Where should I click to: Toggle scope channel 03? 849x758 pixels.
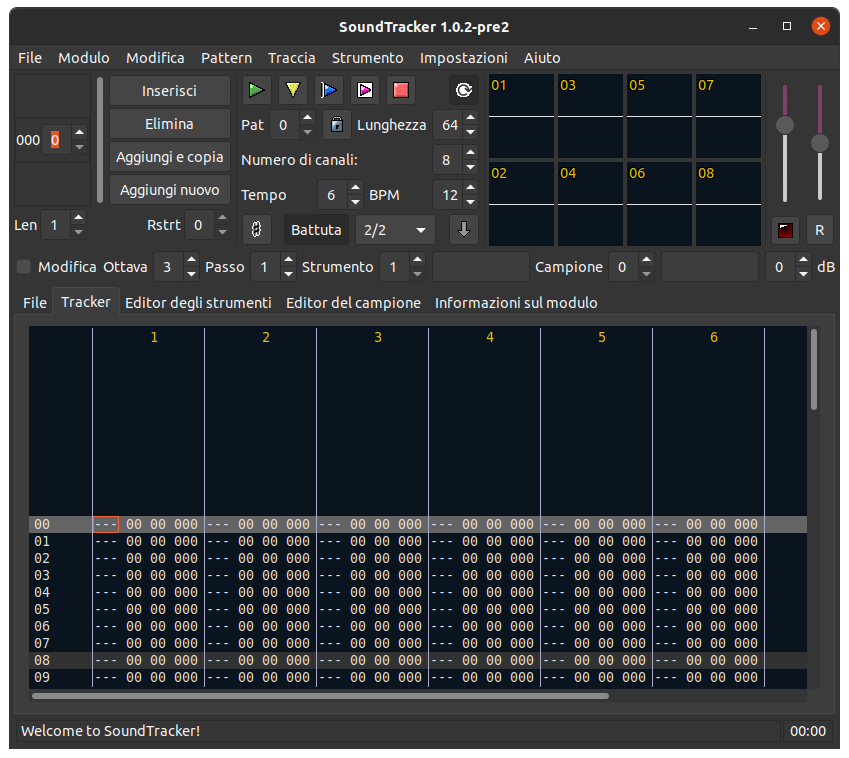tap(590, 116)
